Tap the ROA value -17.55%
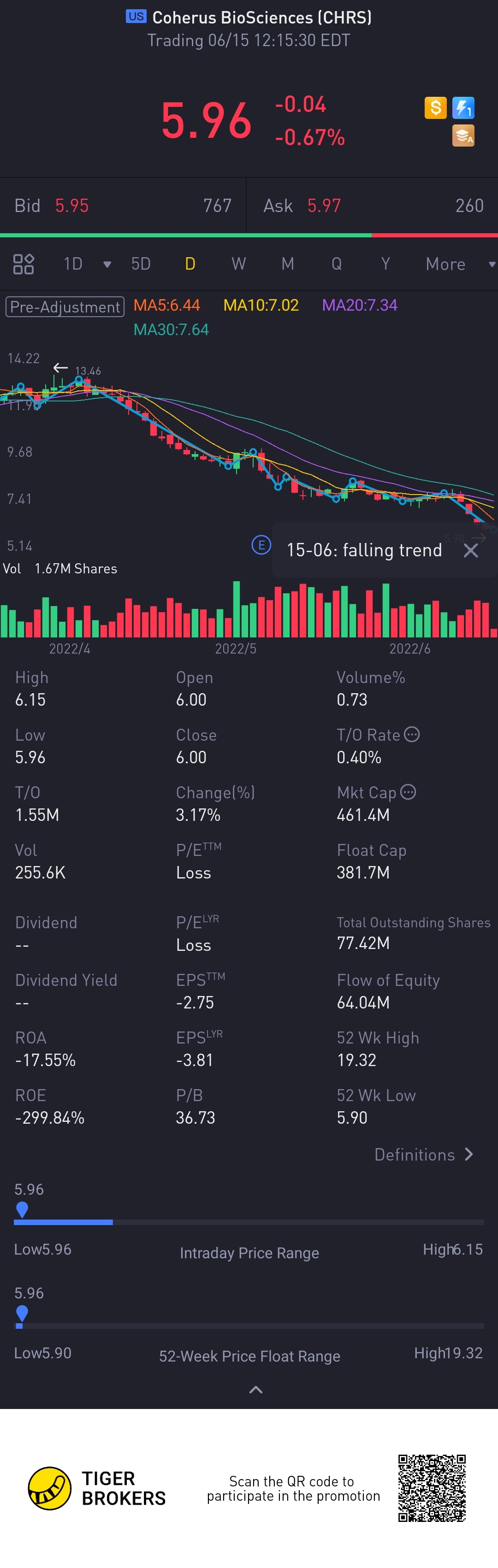498x1568 pixels. pyautogui.click(x=46, y=1061)
